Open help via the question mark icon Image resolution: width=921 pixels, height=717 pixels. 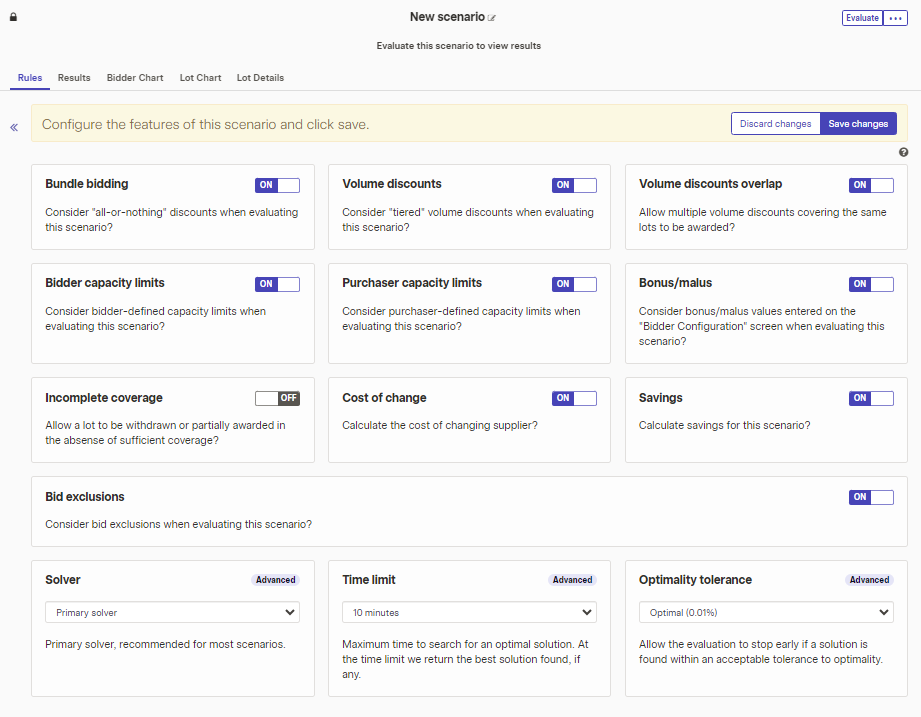(903, 151)
